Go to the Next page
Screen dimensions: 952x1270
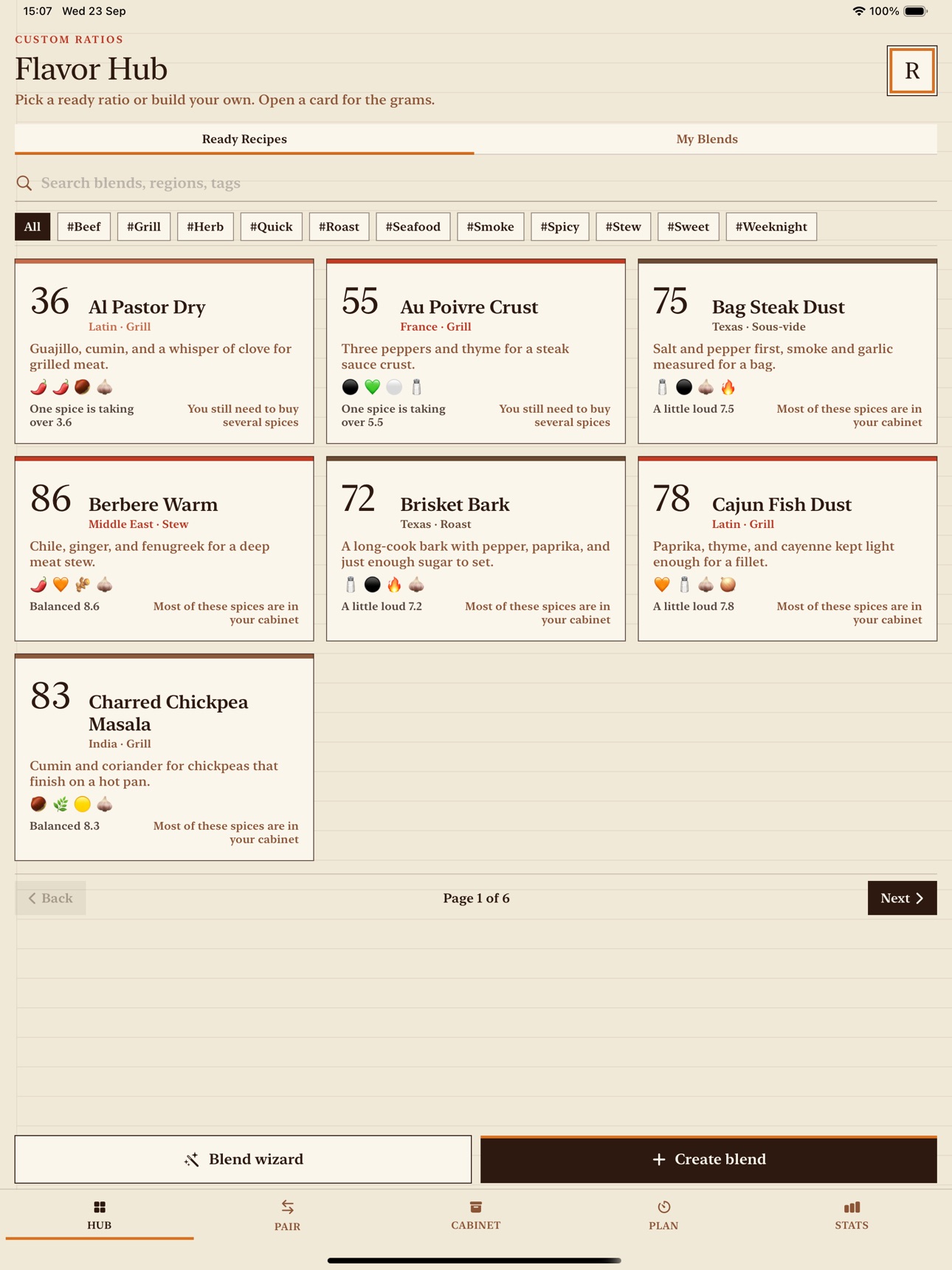902,898
